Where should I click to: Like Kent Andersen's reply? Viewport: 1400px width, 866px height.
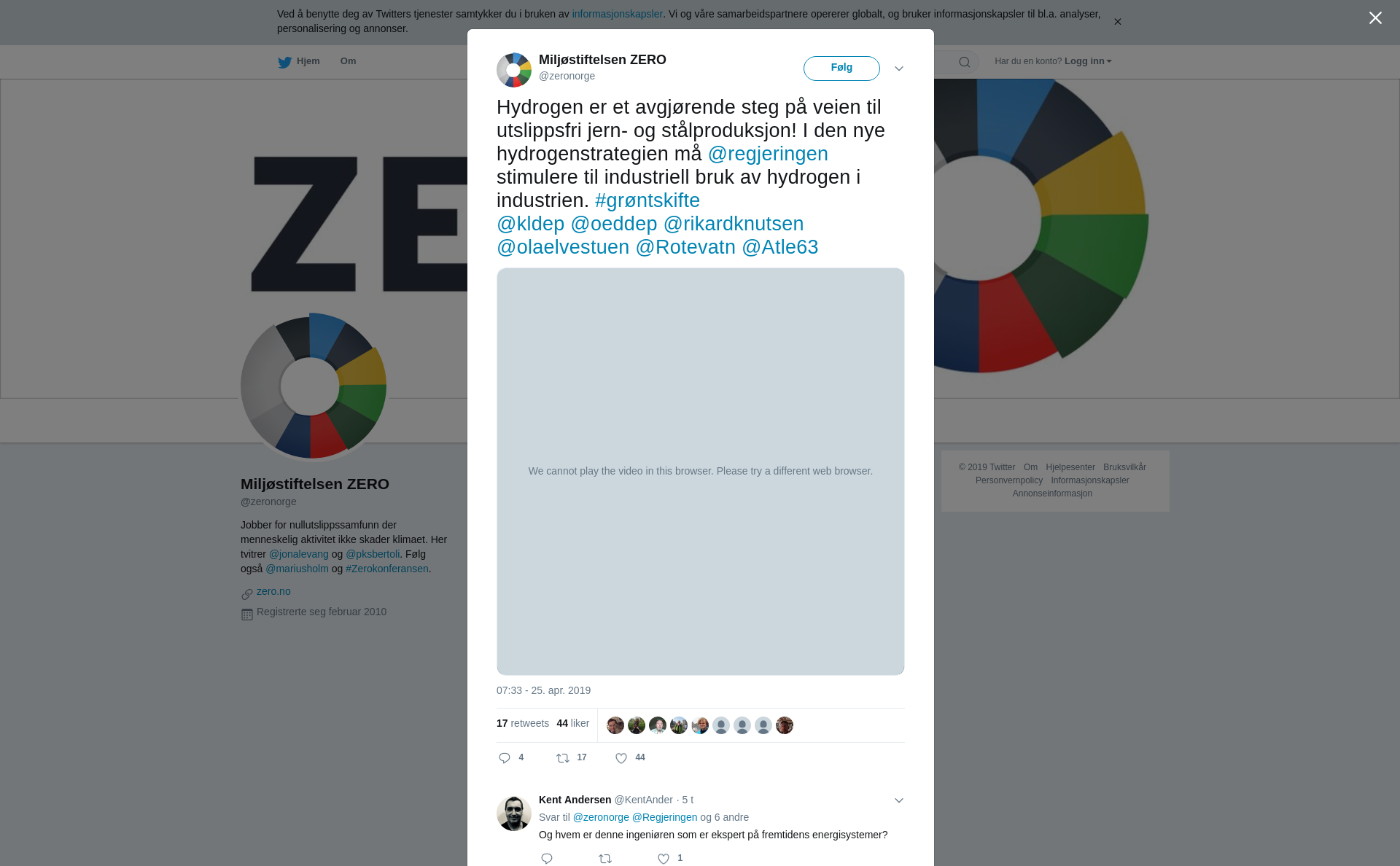click(664, 859)
